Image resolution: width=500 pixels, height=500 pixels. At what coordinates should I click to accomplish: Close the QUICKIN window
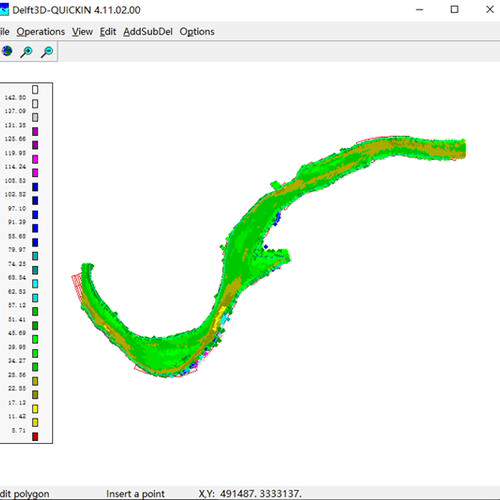(x=490, y=9)
